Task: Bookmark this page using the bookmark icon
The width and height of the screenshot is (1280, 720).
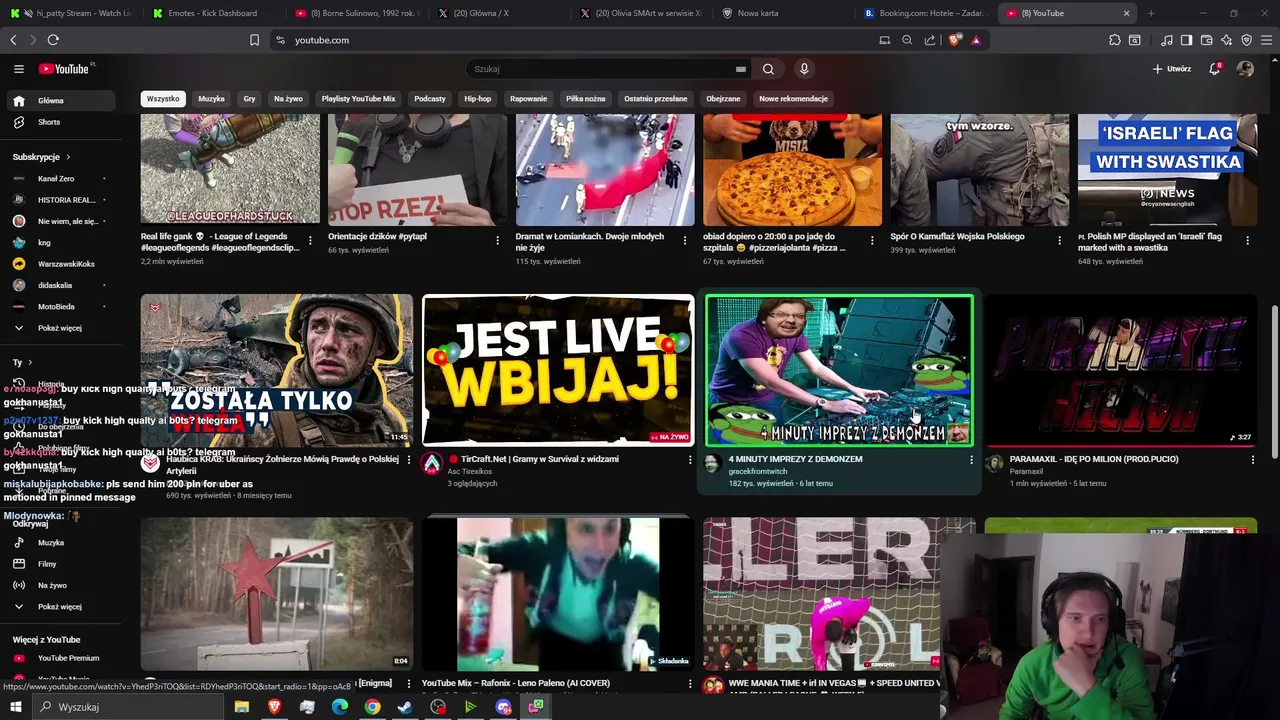Action: tap(254, 40)
